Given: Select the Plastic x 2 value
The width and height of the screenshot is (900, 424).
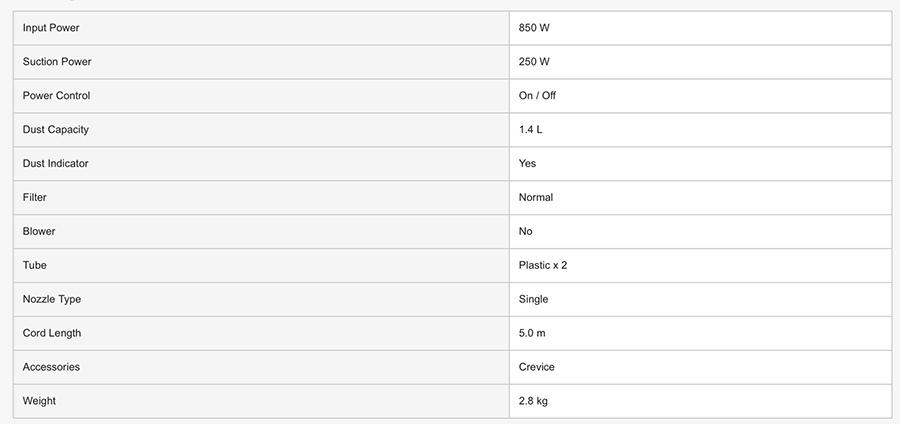Looking at the screenshot, I should (543, 266).
